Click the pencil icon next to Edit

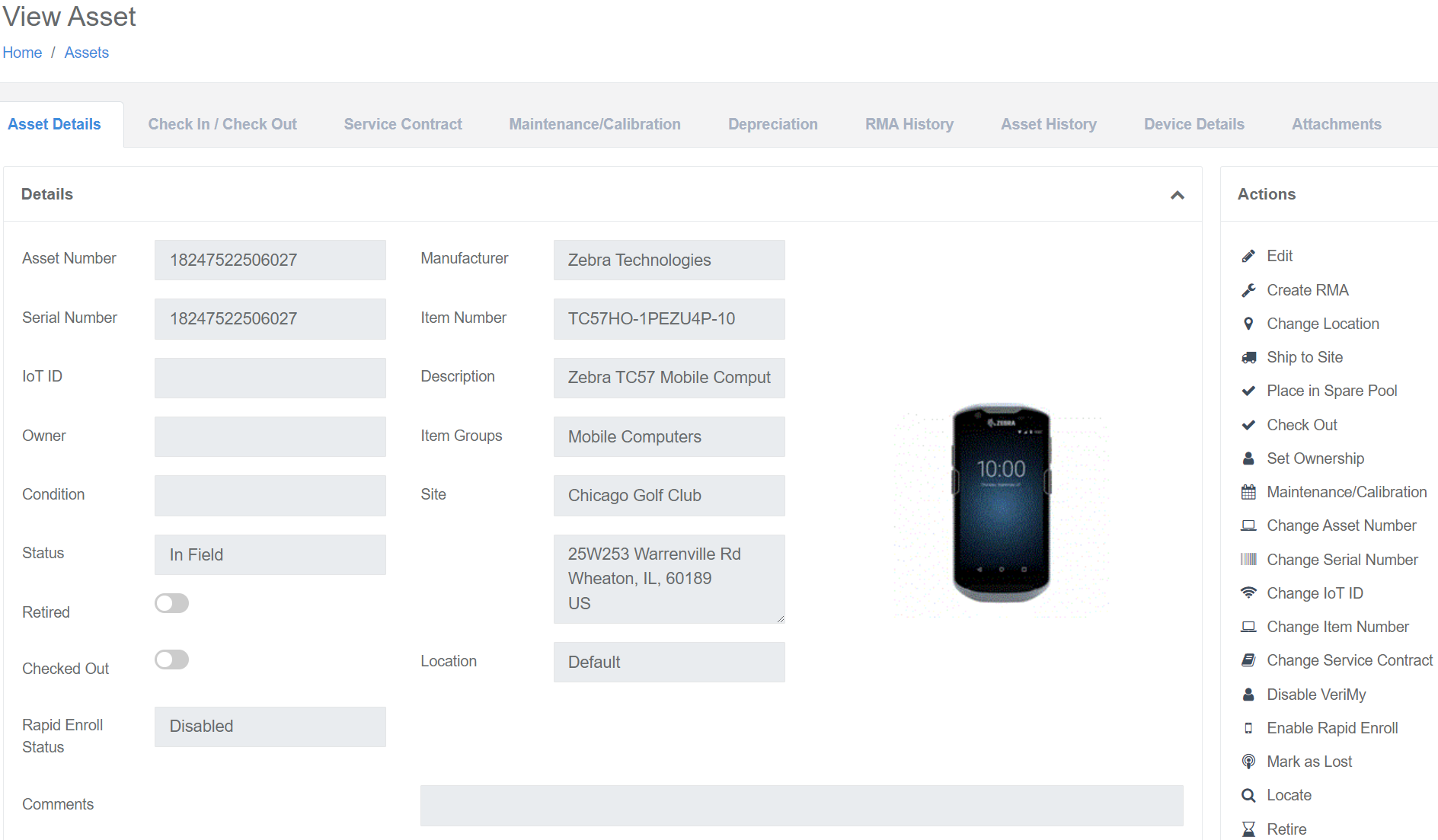(1248, 256)
